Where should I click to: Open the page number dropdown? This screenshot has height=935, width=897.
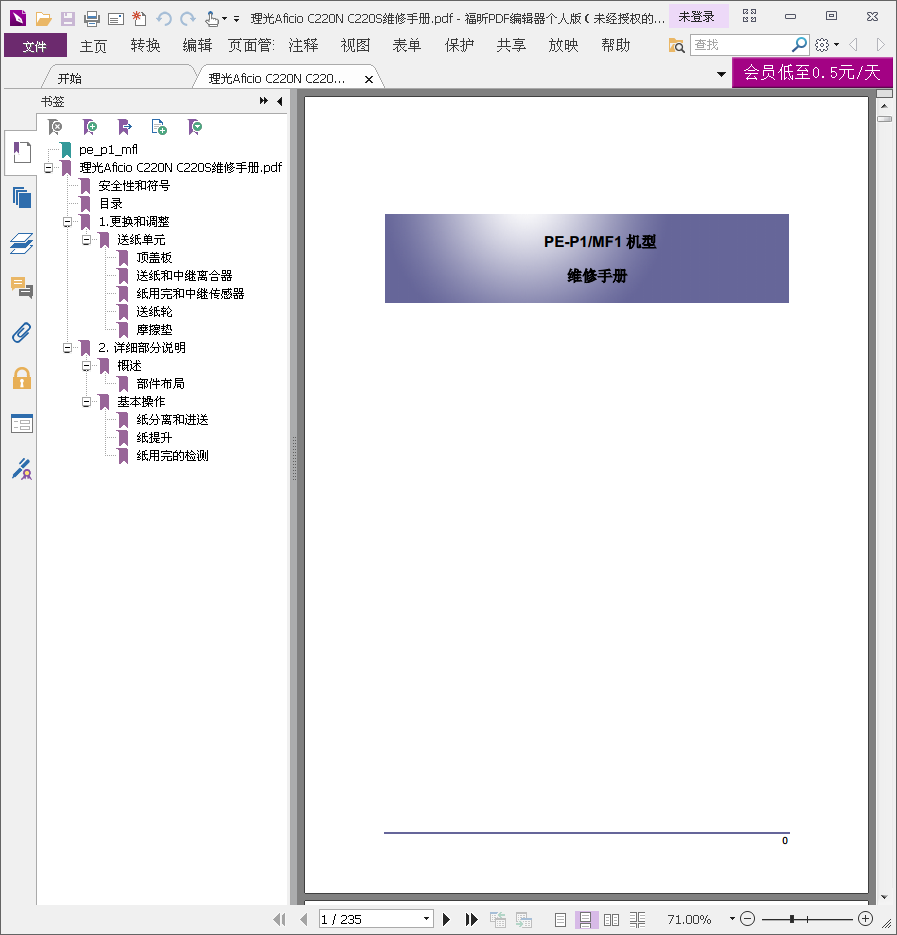(426, 919)
